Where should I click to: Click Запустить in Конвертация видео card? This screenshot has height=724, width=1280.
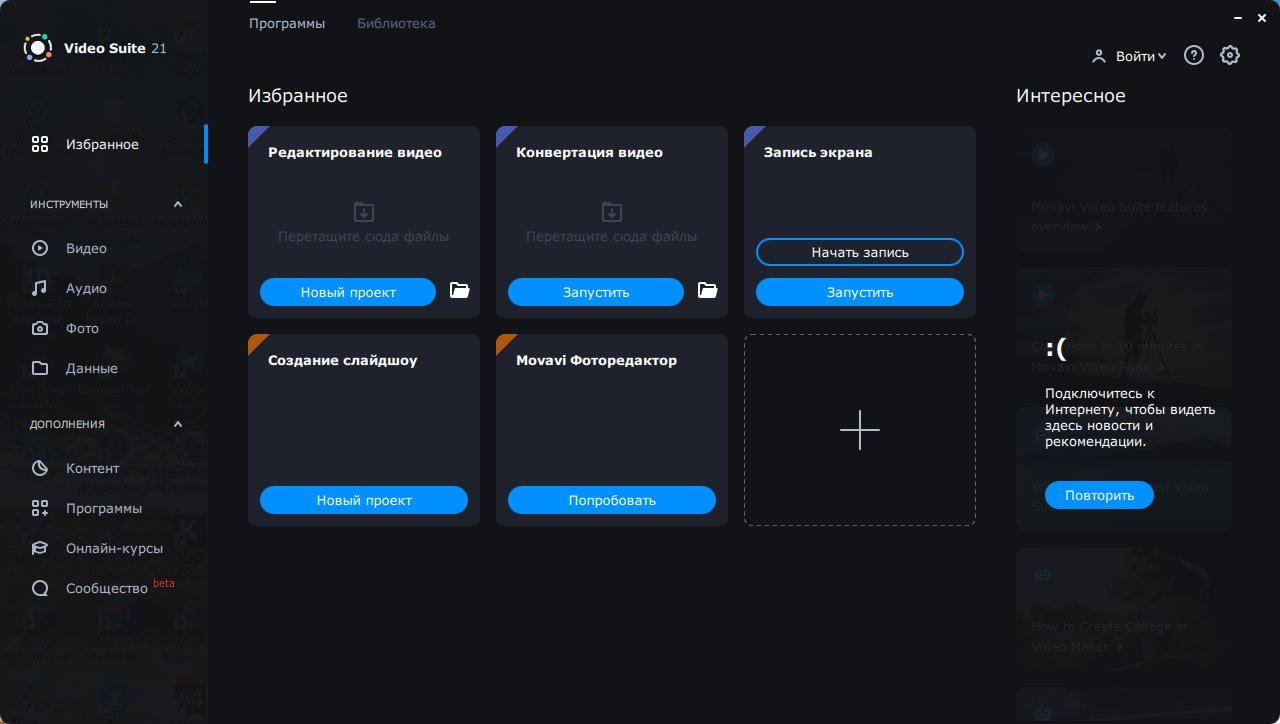pos(596,292)
